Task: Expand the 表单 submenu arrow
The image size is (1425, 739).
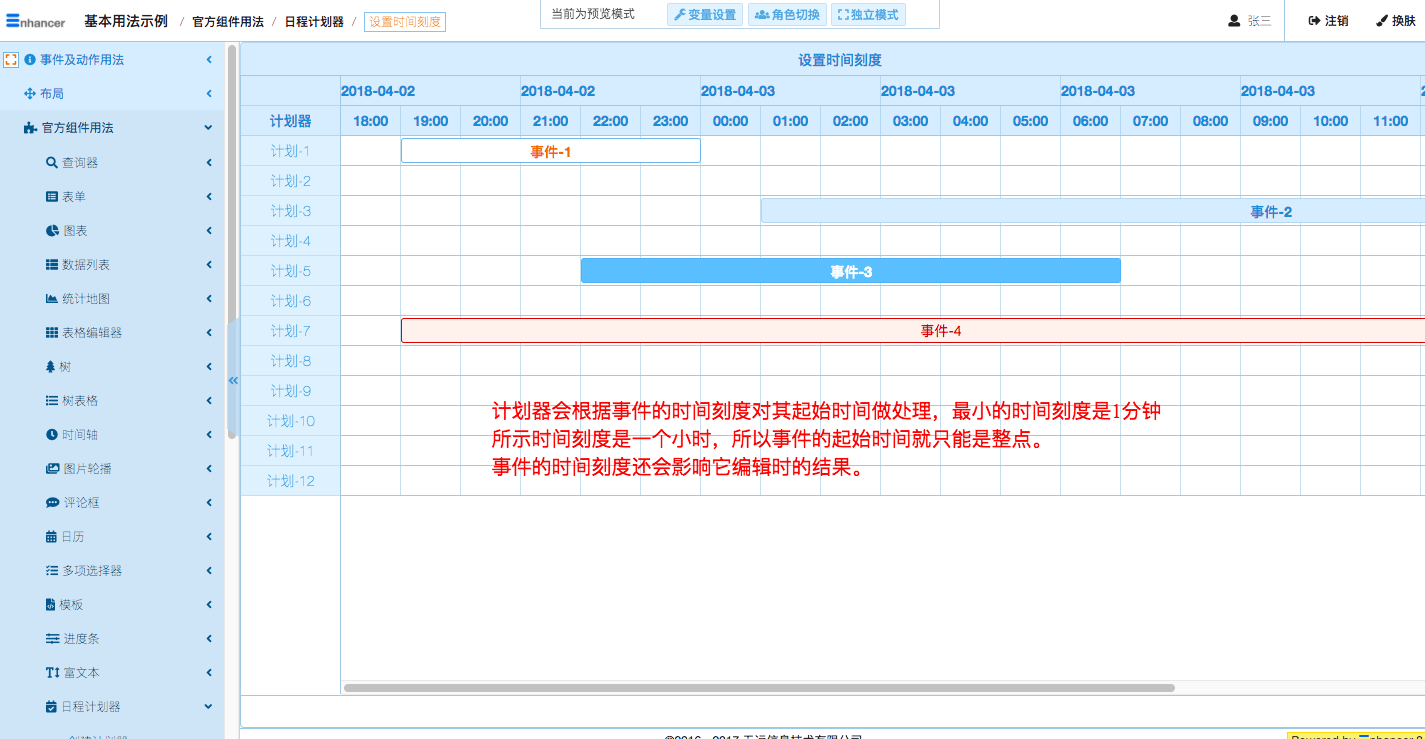Action: 209,197
